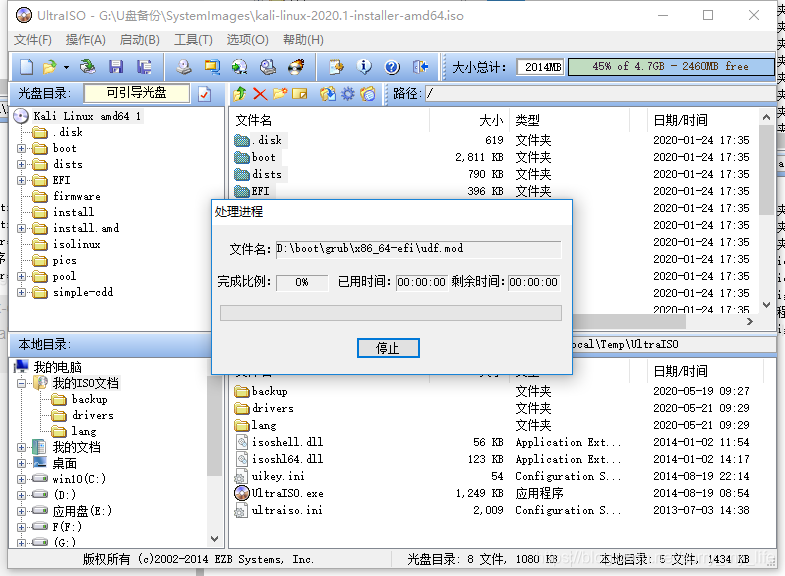Select isoshell.dll in local file list
The height and width of the screenshot is (576, 785).
click(x=287, y=442)
